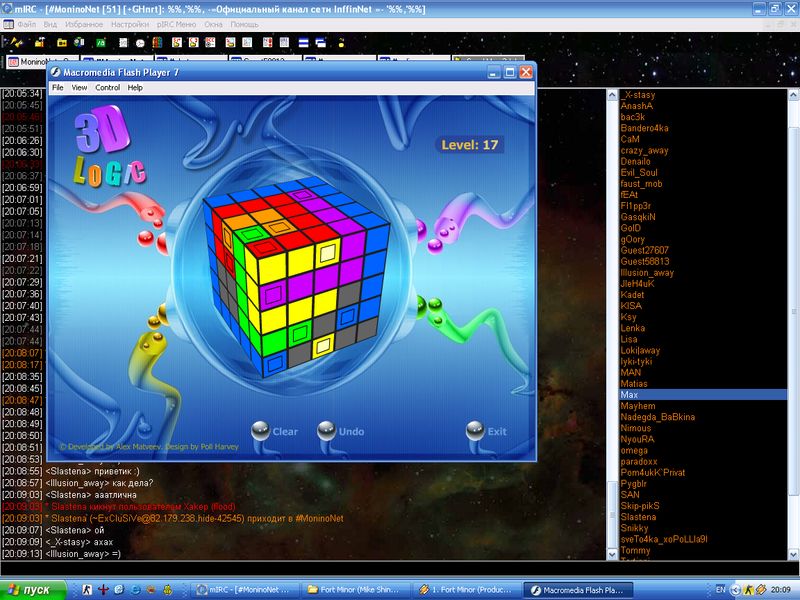Open the Вид menu in mIRC

pyautogui.click(x=50, y=24)
